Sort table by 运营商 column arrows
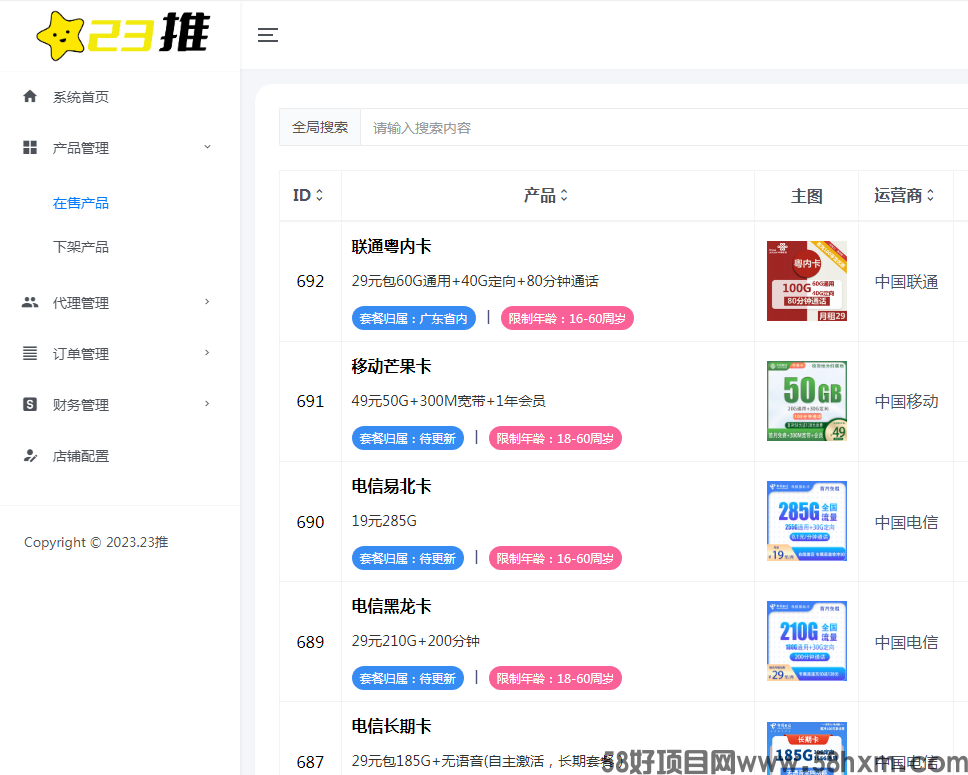 (930, 195)
